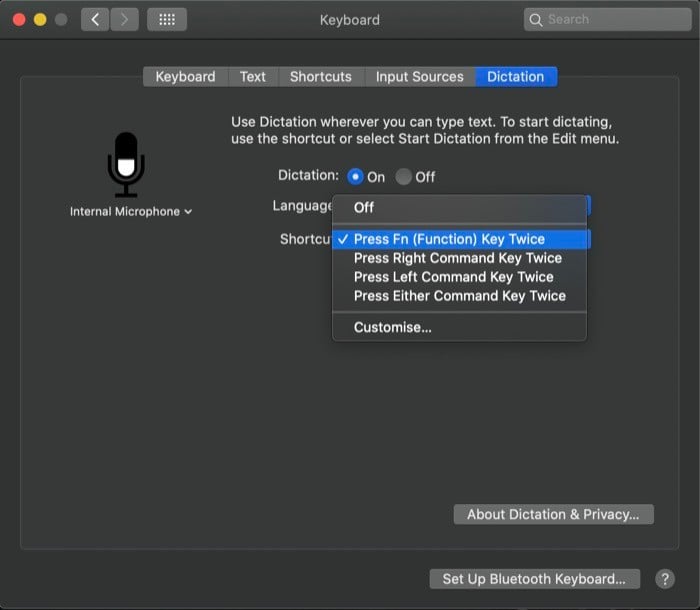Open the Input Sources tab
Viewport: 700px width, 610px height.
click(420, 76)
